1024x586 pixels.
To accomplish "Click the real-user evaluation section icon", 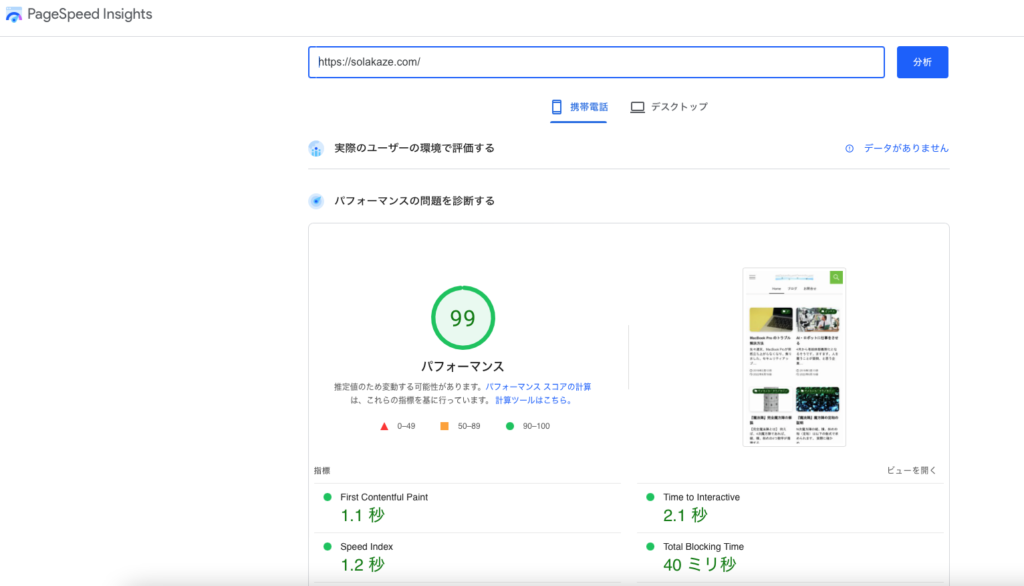I will click(316, 149).
